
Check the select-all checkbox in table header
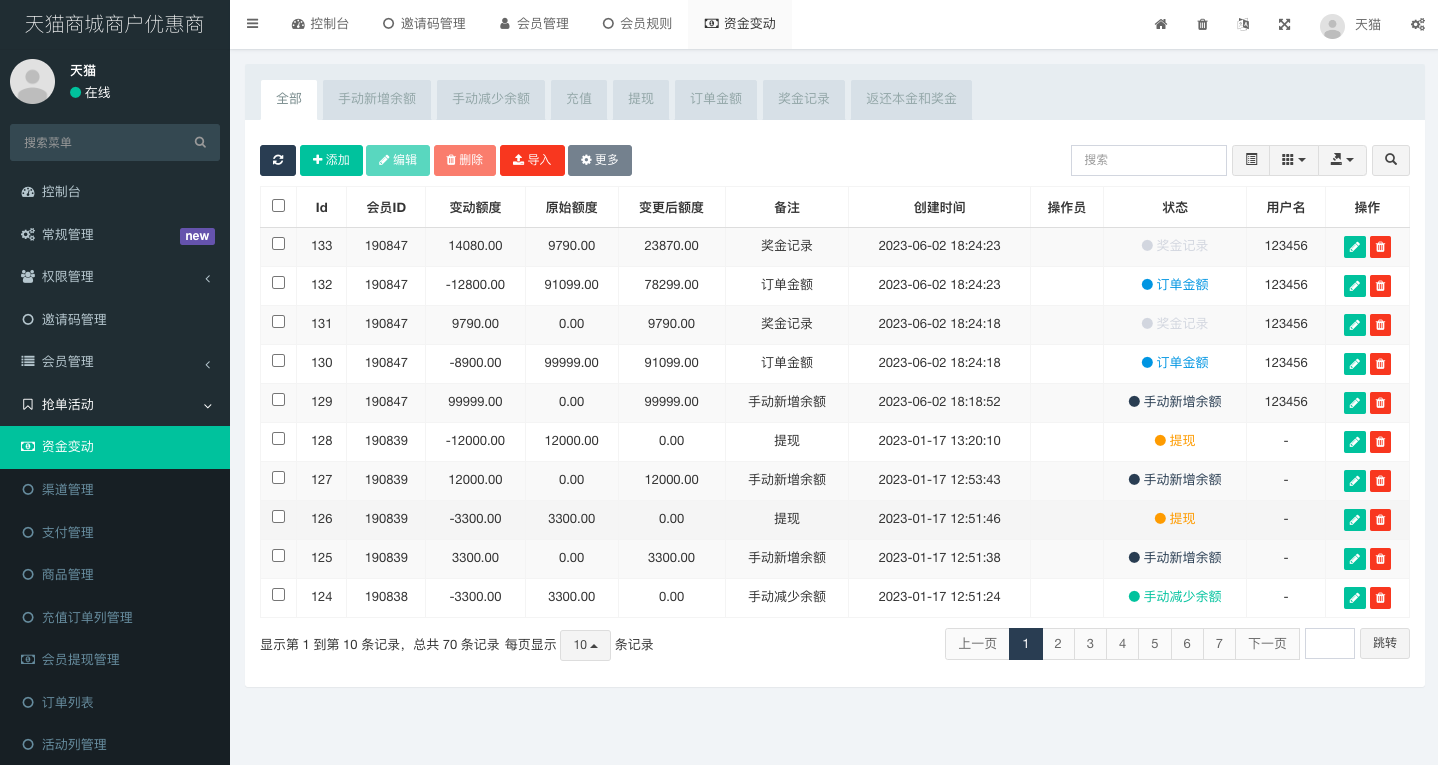pos(278,206)
